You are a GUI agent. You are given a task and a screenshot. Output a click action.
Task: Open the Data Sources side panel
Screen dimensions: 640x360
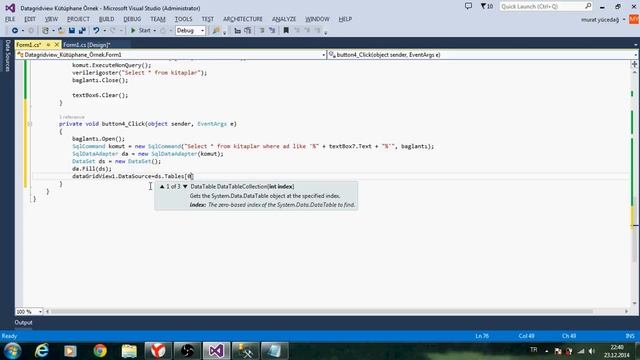(x=7, y=56)
